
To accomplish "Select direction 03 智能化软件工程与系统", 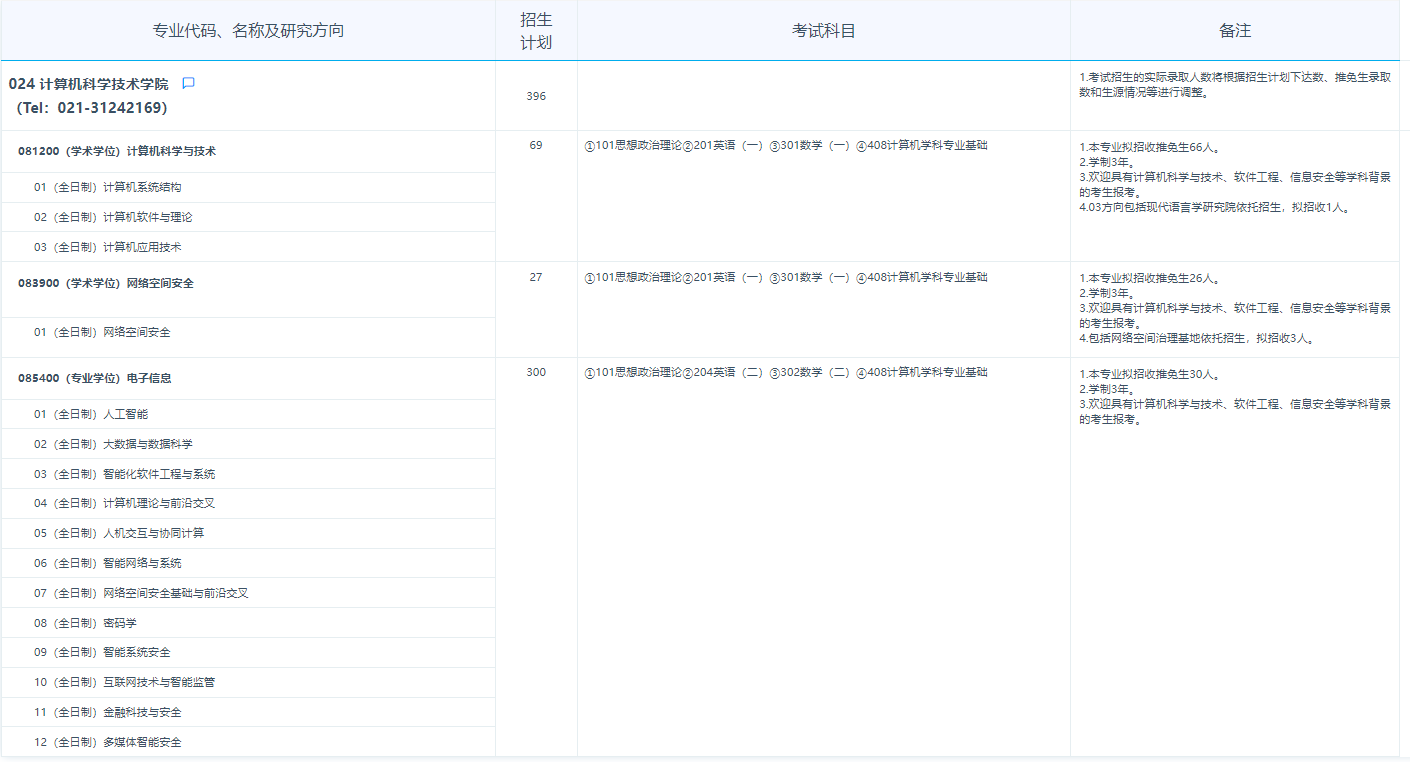I will (x=124, y=474).
